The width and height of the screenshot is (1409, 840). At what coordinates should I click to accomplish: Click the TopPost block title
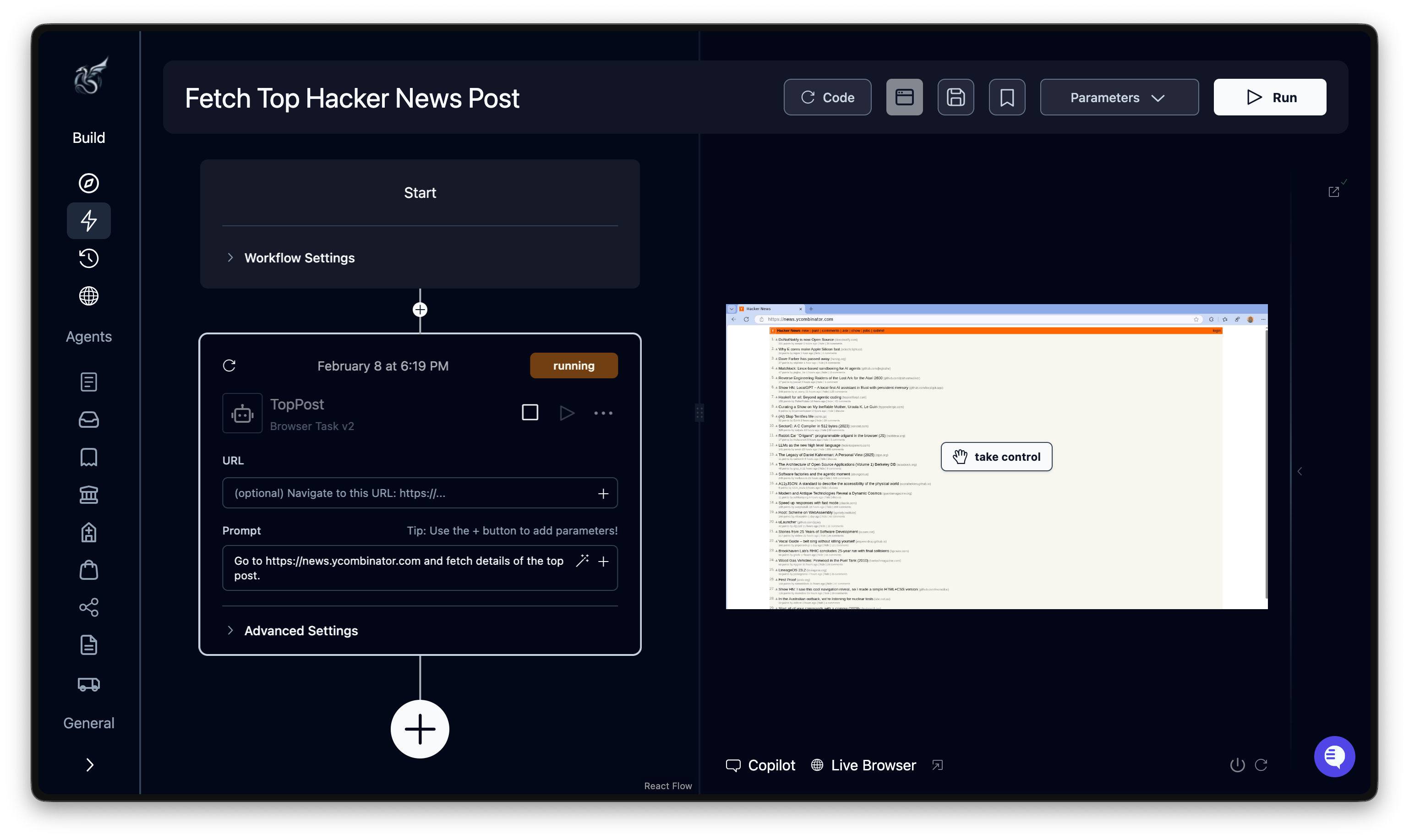pyautogui.click(x=297, y=404)
